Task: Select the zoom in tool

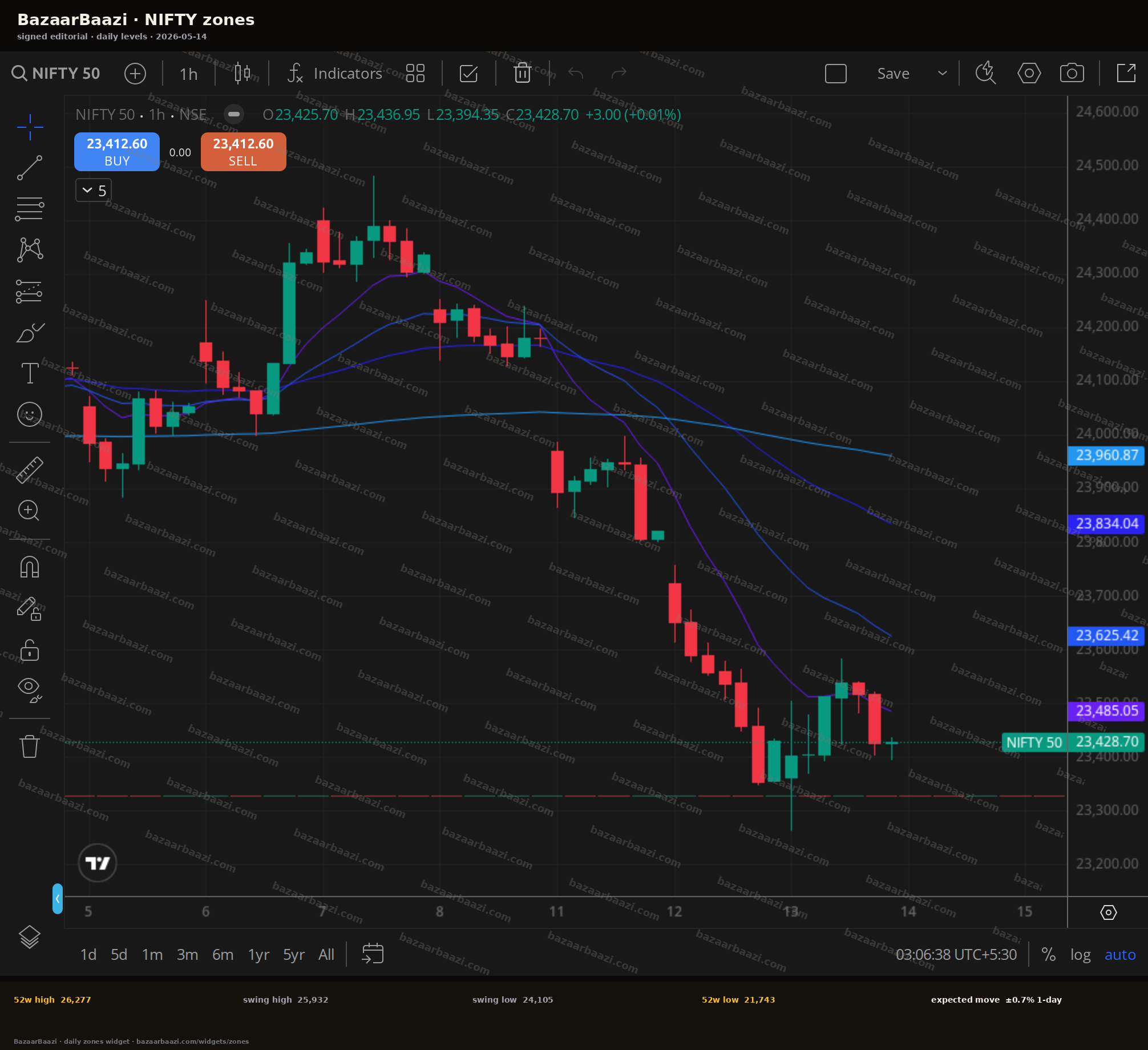Action: click(30, 511)
